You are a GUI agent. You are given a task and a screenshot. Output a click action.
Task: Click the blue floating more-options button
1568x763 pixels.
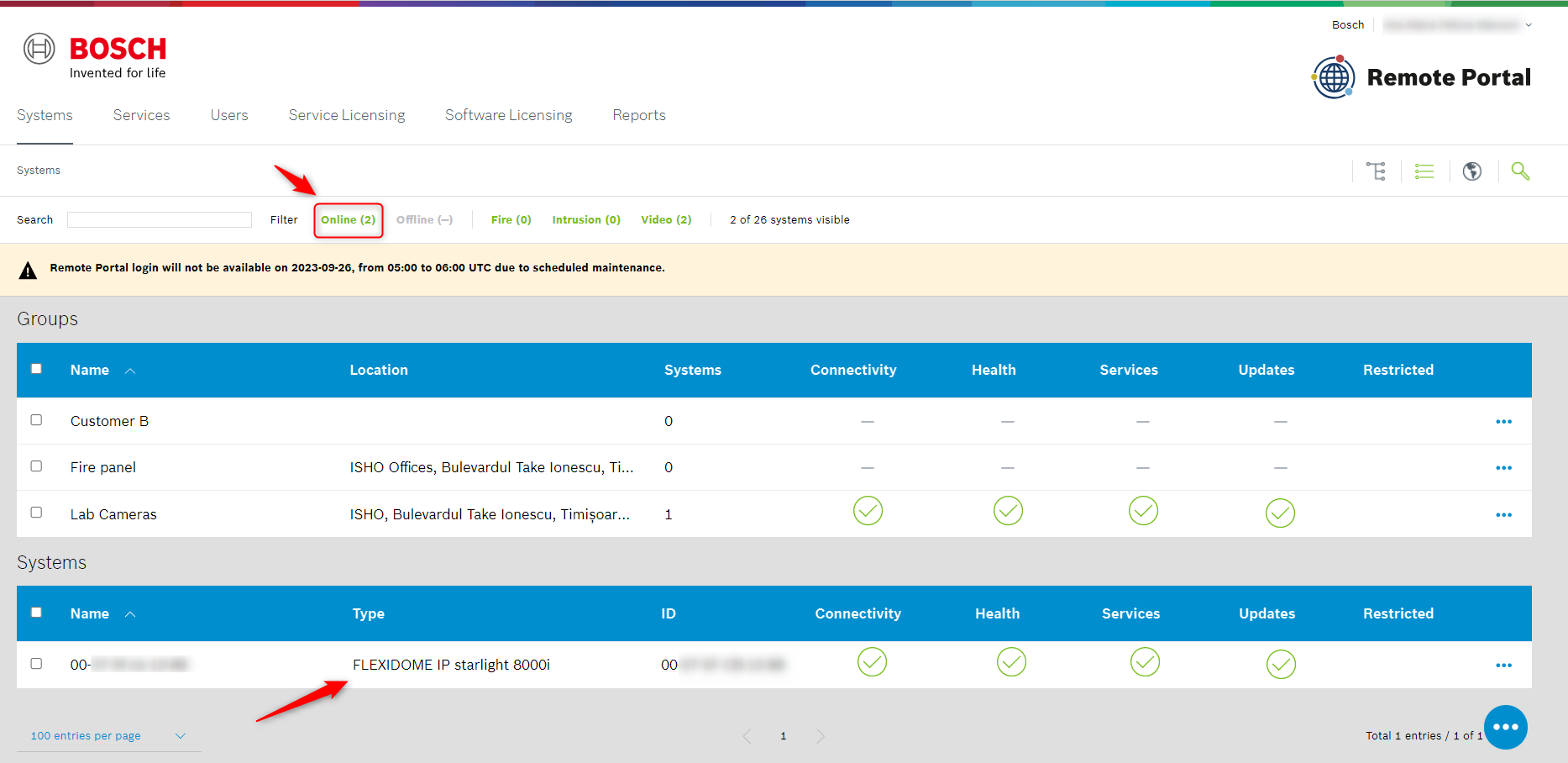(1505, 727)
